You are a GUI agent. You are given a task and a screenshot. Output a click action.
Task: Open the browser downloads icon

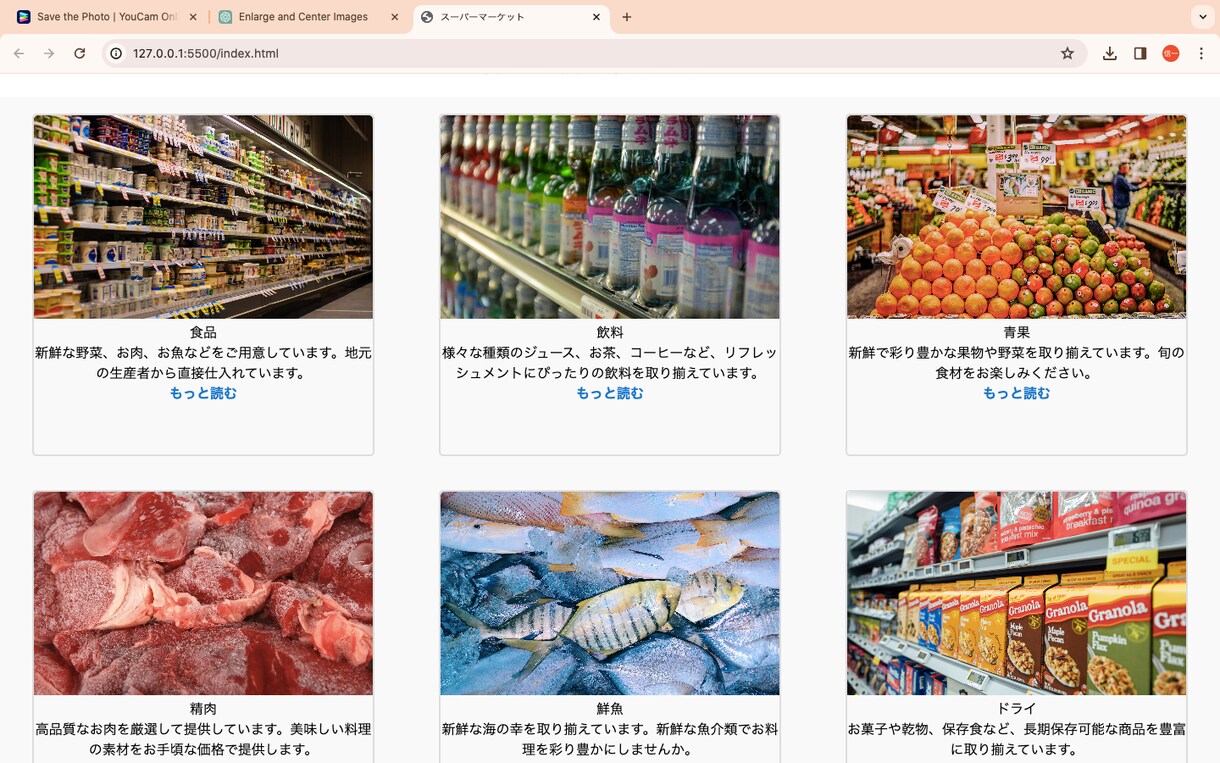(x=1110, y=53)
